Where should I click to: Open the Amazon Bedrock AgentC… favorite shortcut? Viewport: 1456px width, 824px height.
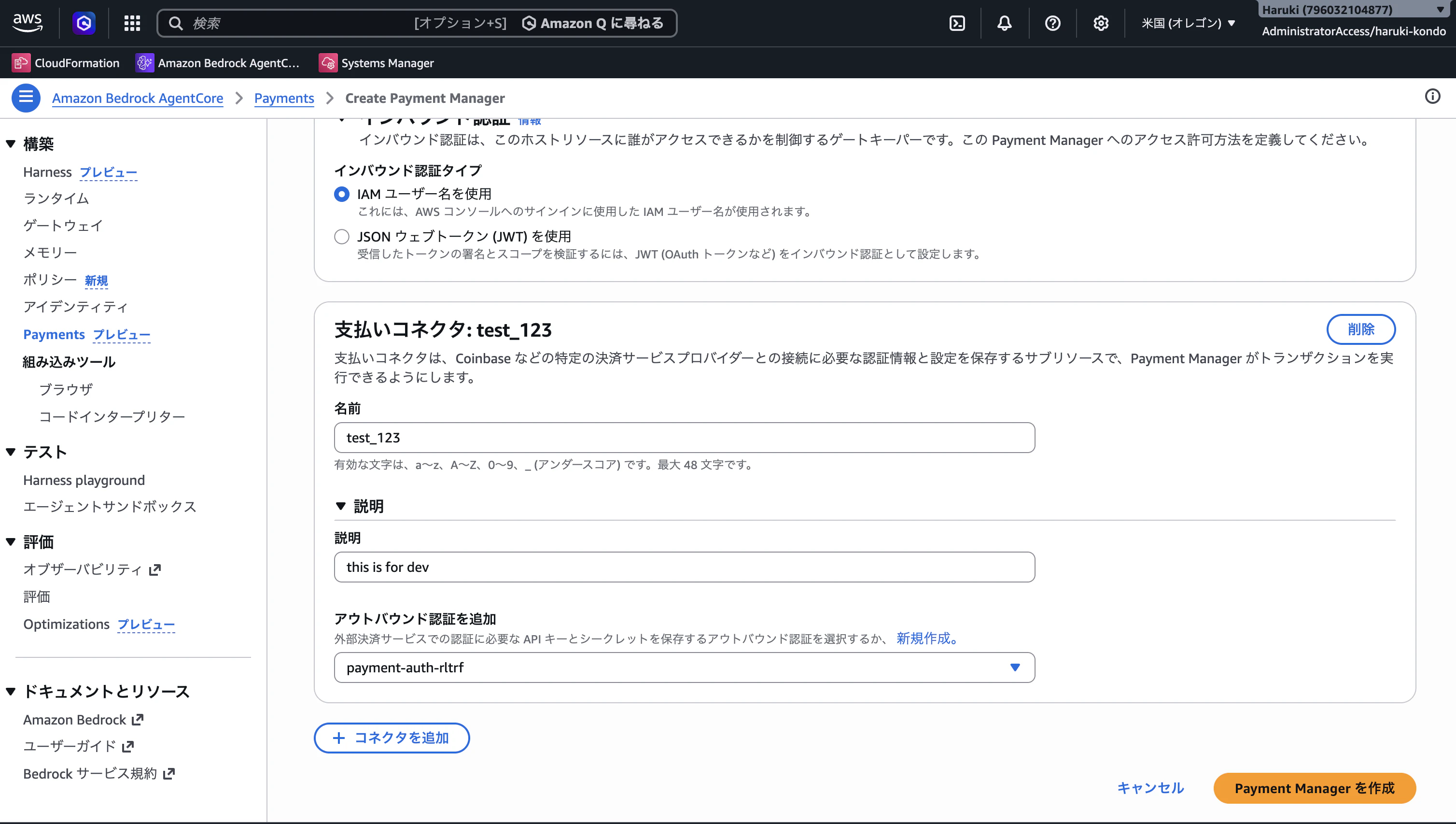[x=218, y=63]
